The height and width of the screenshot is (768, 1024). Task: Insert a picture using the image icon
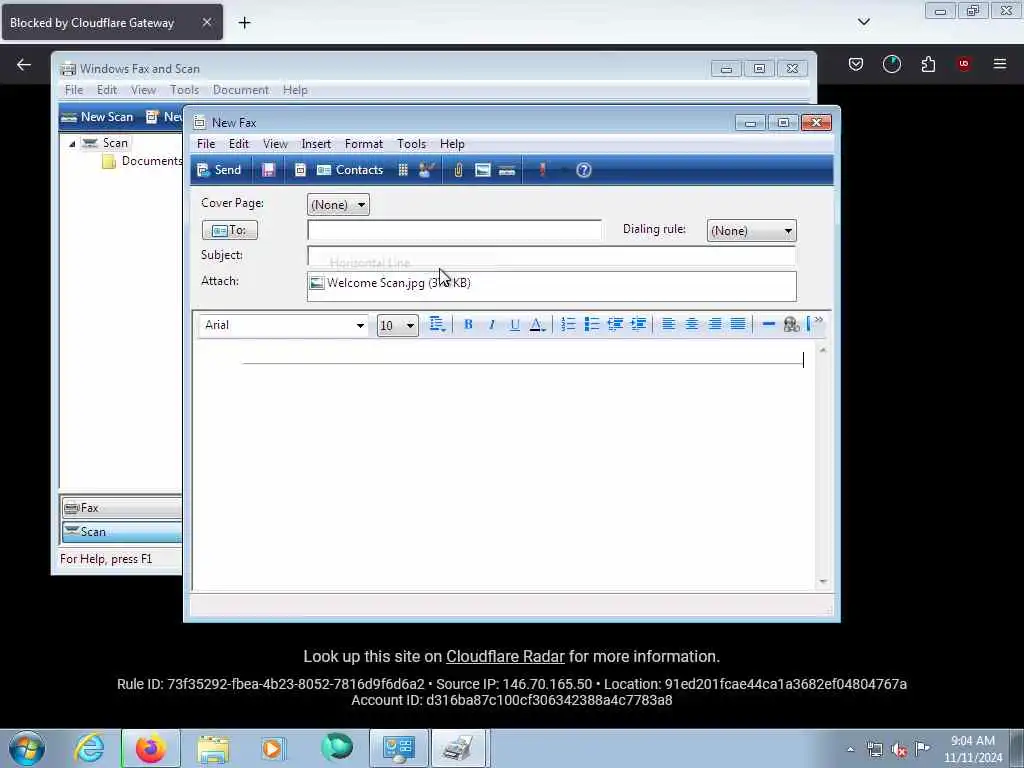[483, 170]
